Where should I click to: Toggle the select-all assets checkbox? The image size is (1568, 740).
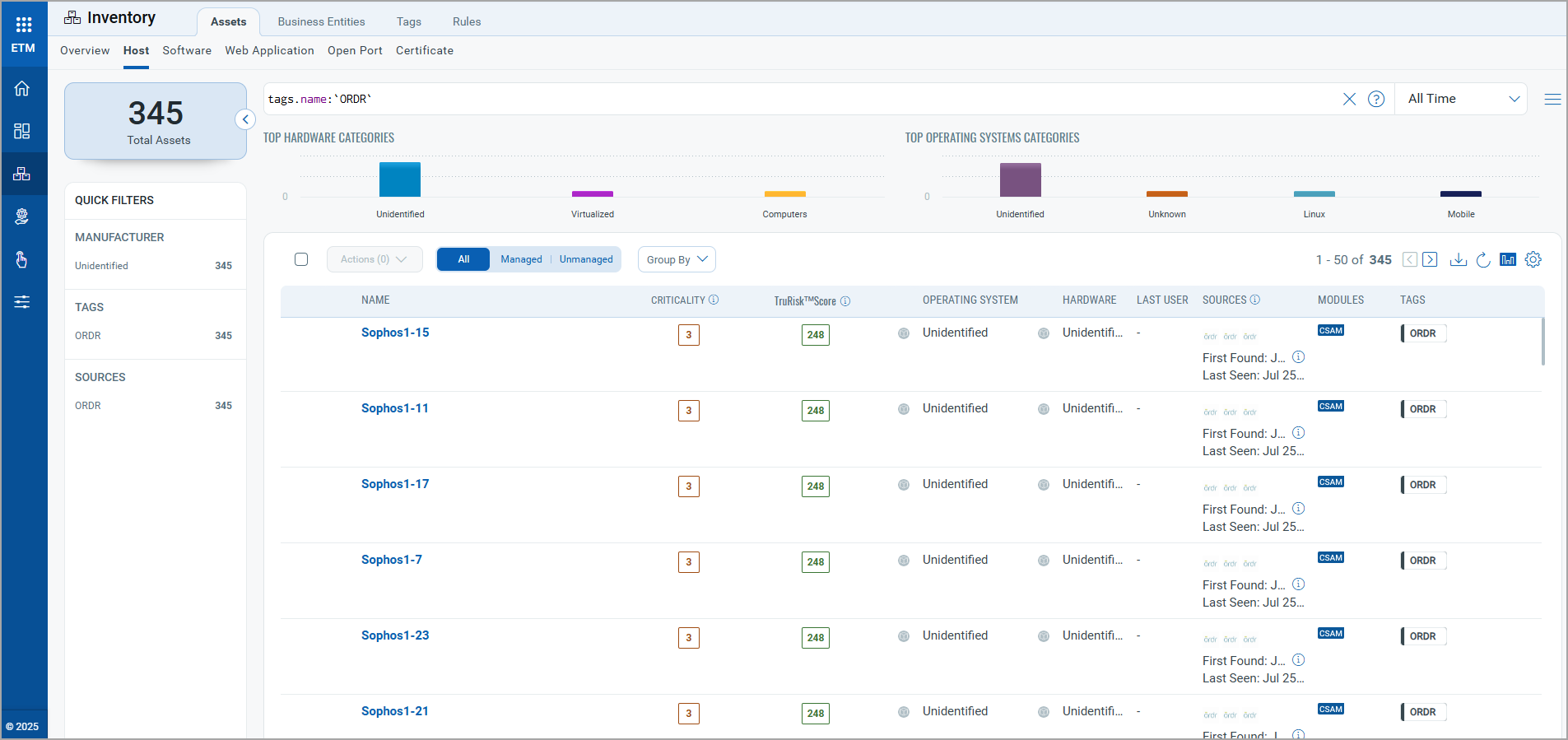pyautogui.click(x=301, y=259)
